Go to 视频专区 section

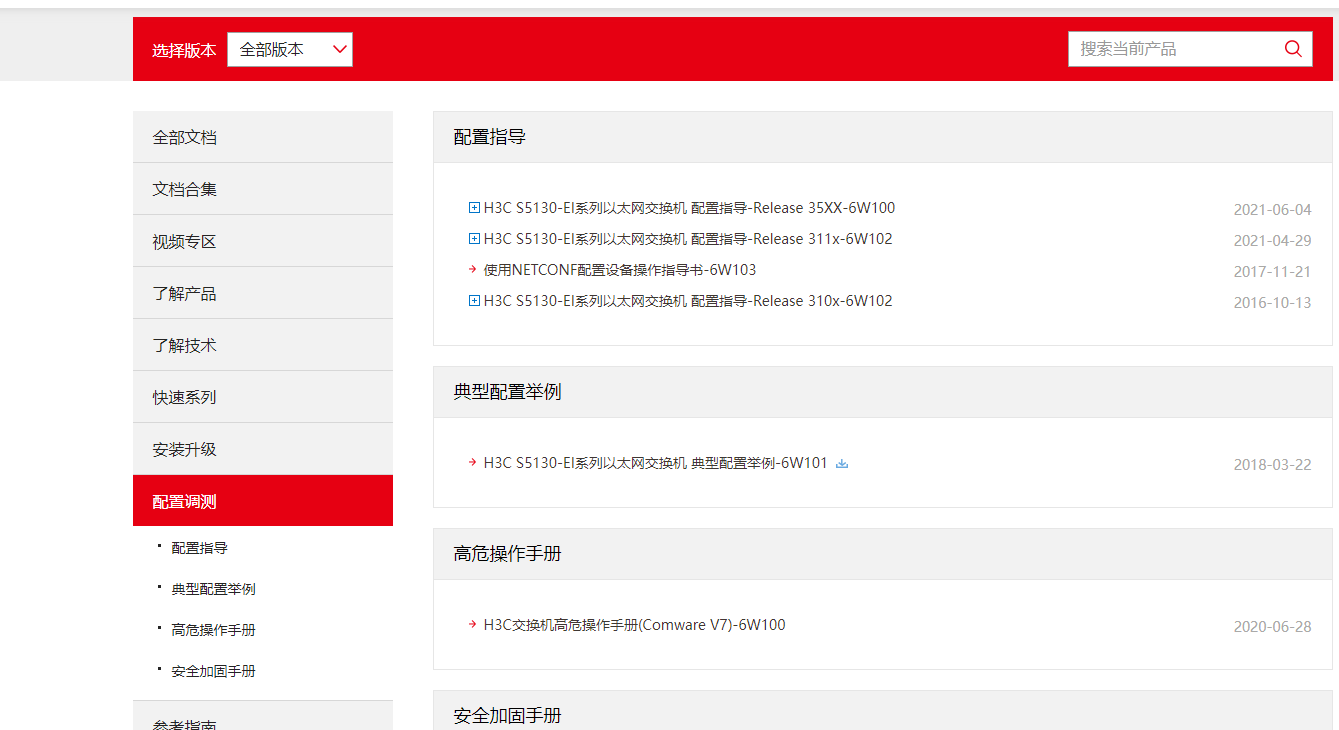[x=263, y=241]
